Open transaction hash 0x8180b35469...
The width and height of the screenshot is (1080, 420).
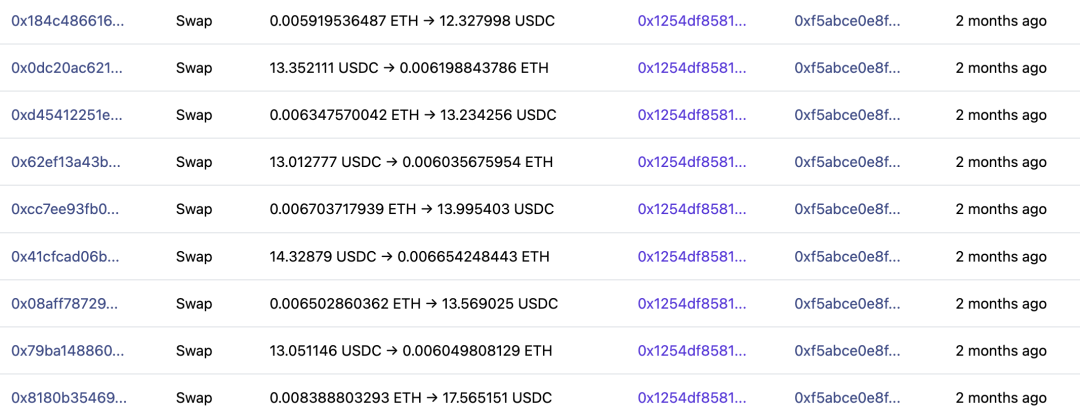[x=68, y=397]
